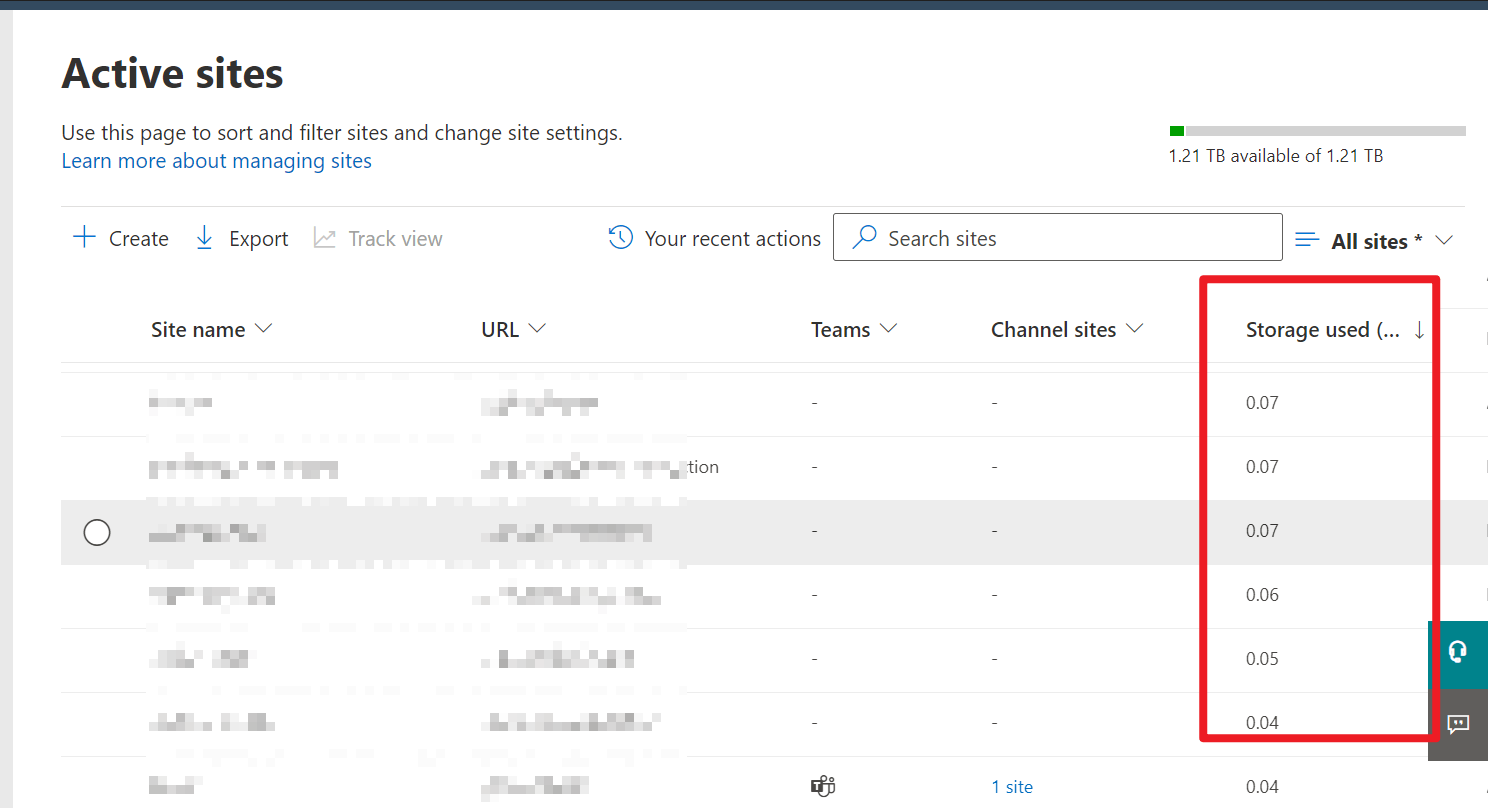Open the feedback chat icon
This screenshot has height=808, width=1488.
(x=1458, y=725)
